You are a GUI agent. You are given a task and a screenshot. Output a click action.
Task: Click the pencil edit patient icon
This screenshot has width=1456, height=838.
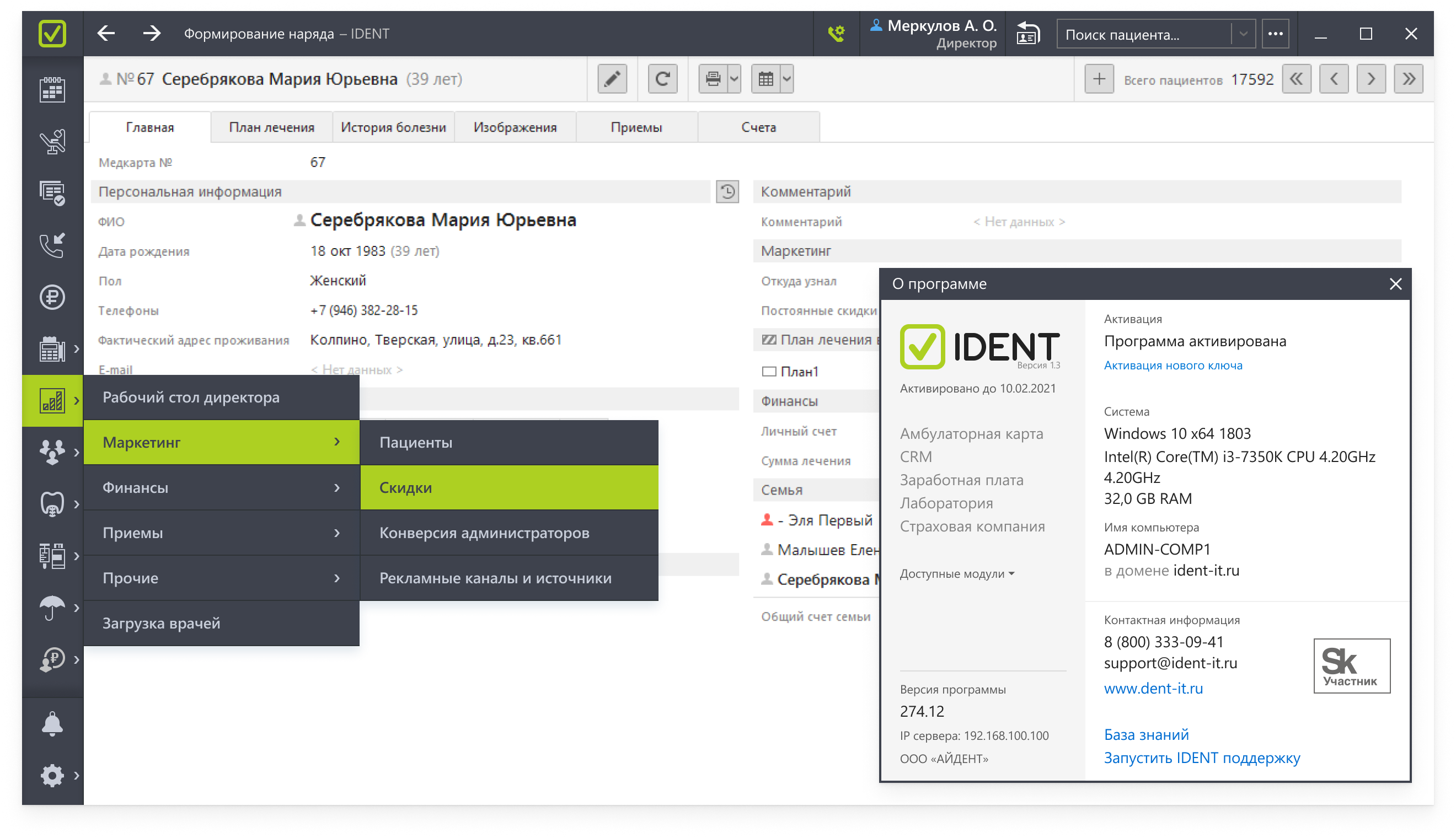[612, 79]
